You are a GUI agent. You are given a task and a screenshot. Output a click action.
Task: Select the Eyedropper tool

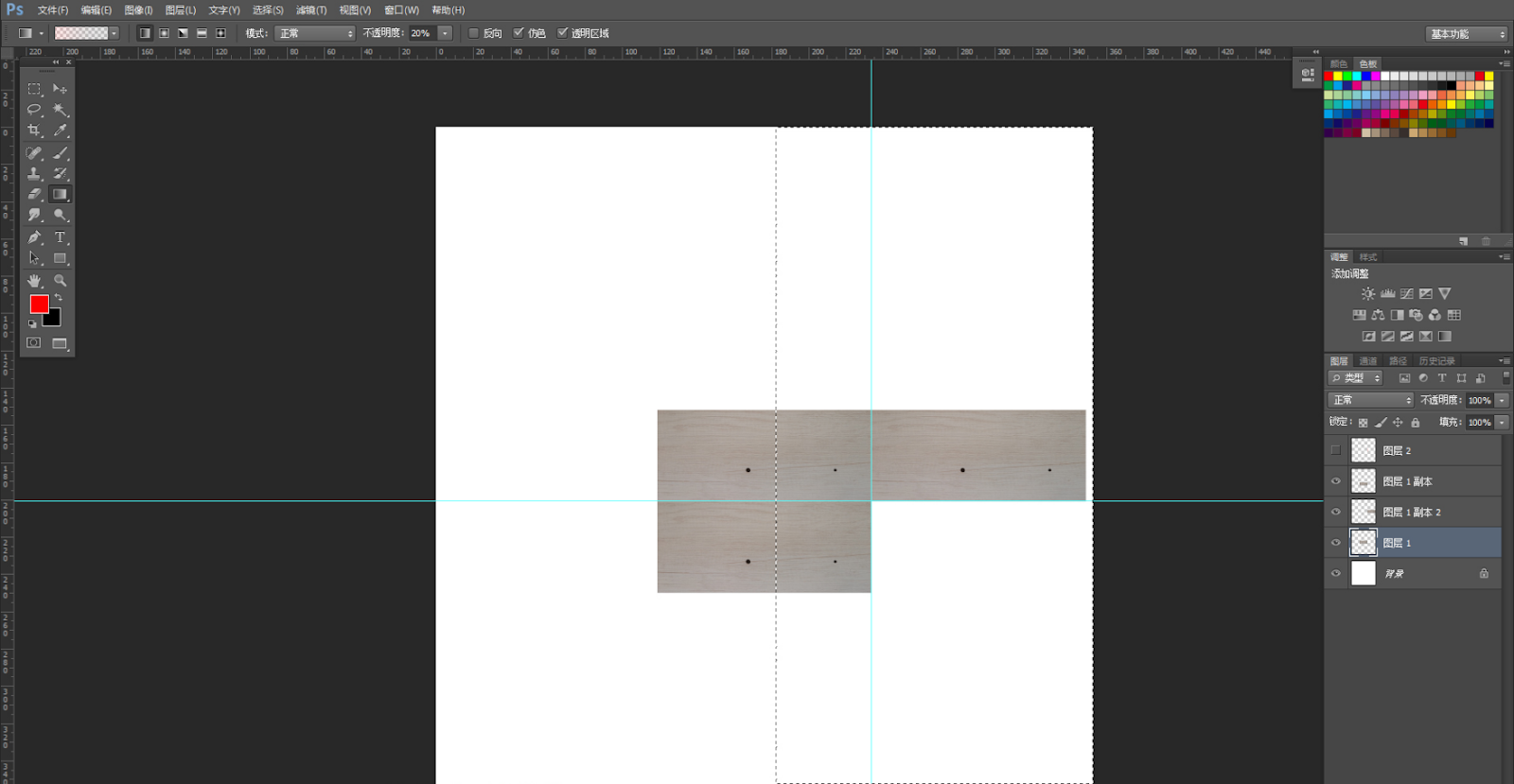point(60,131)
